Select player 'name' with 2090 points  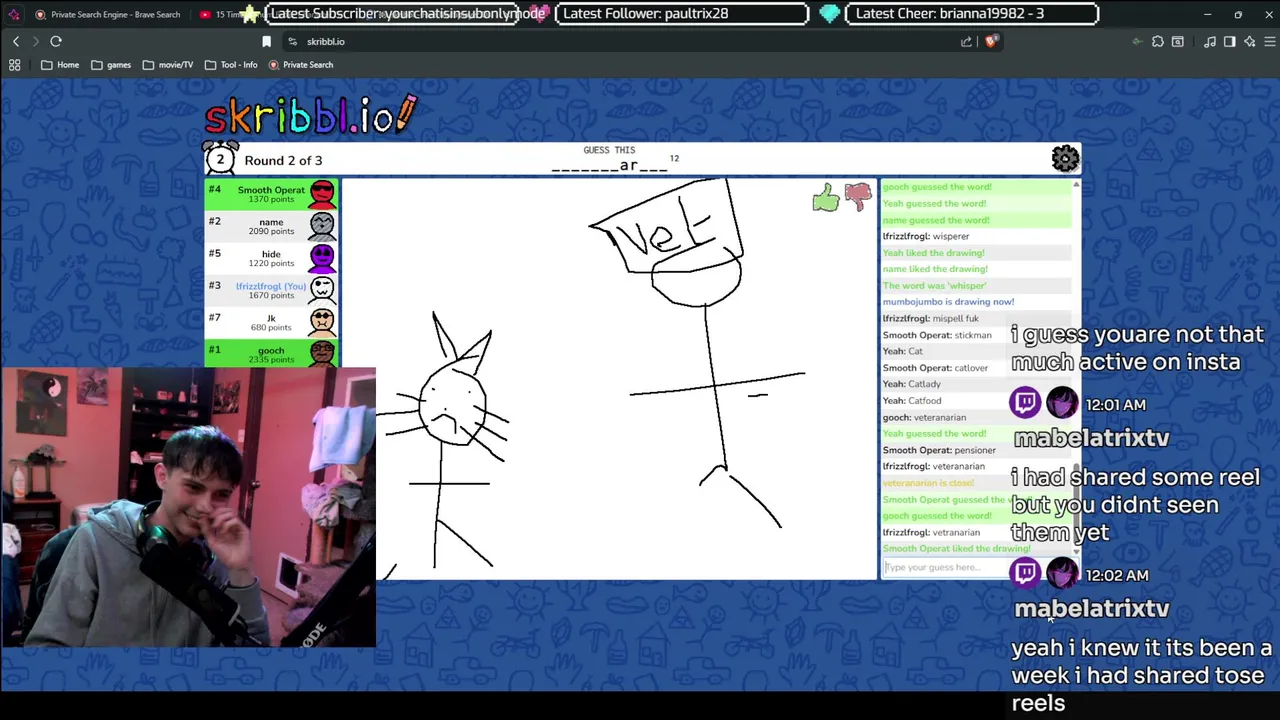click(272, 226)
